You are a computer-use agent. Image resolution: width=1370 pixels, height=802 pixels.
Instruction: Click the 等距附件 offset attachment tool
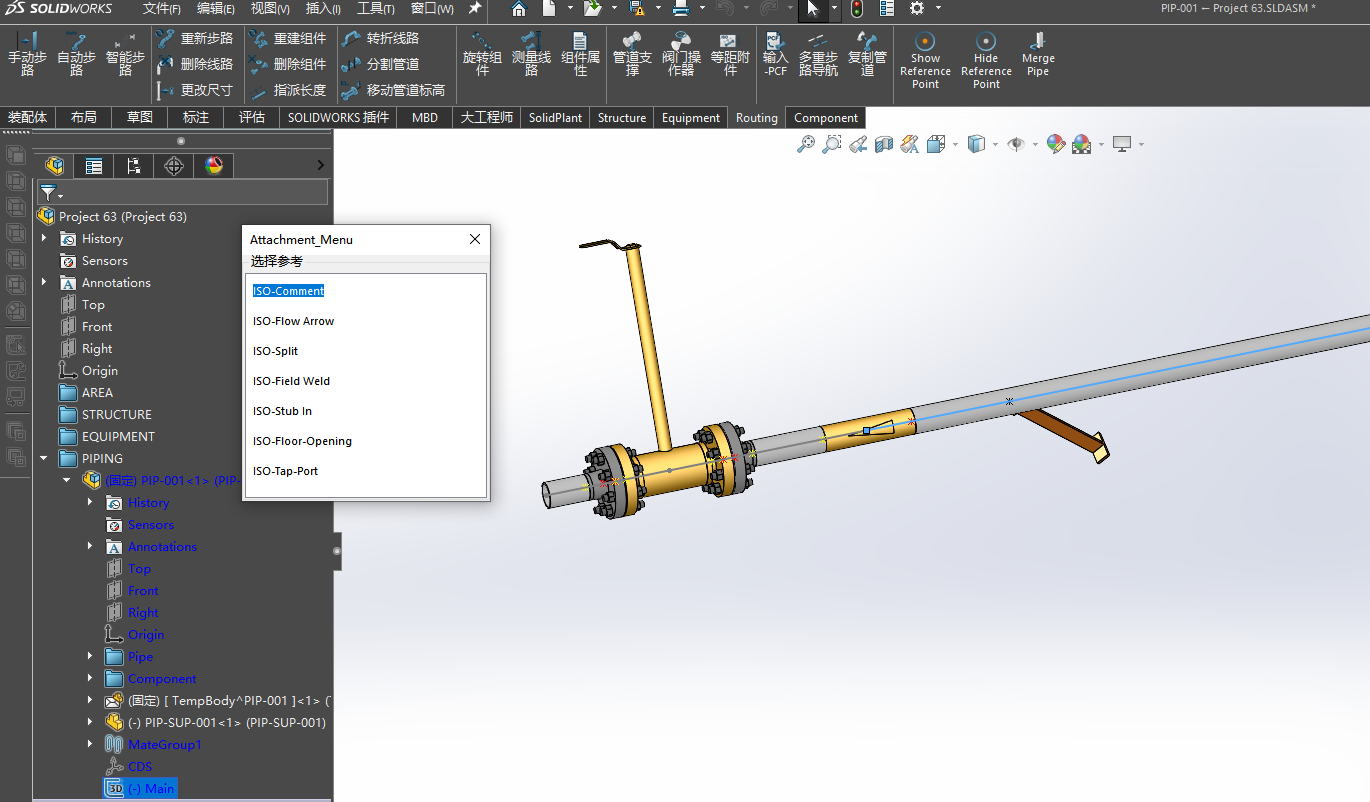point(730,55)
